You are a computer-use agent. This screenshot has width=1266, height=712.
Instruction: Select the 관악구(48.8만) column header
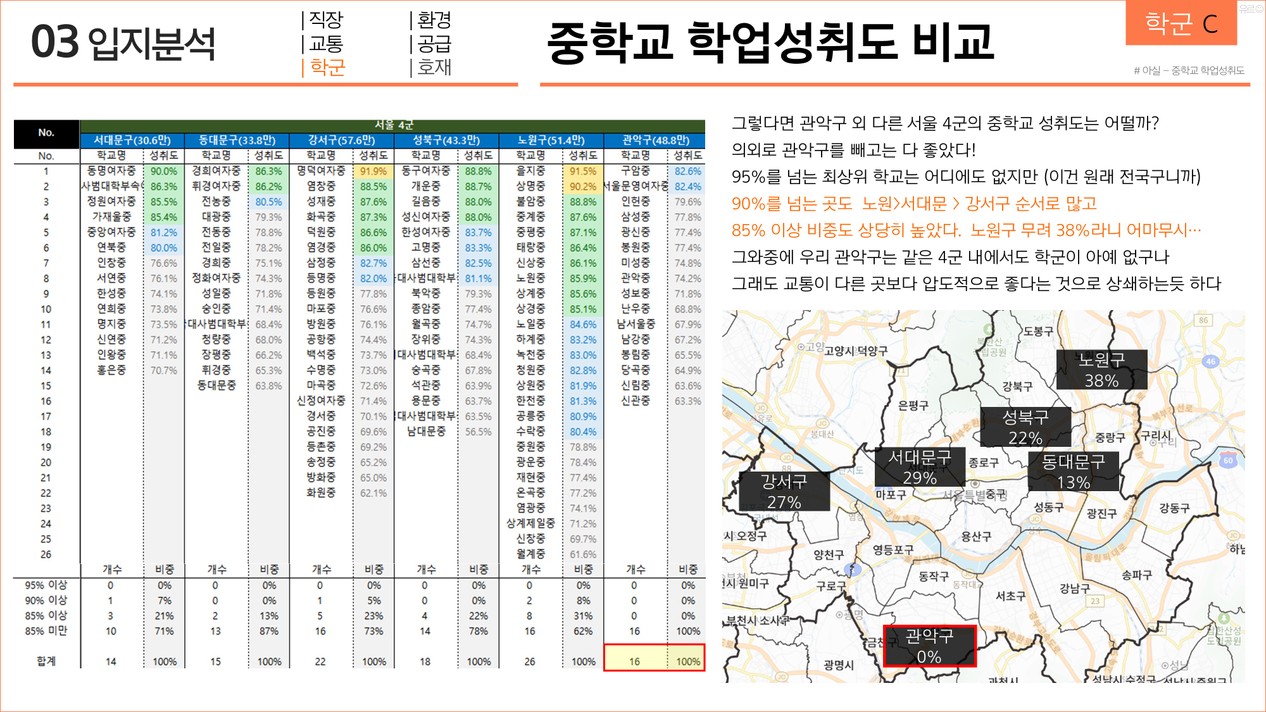point(653,140)
